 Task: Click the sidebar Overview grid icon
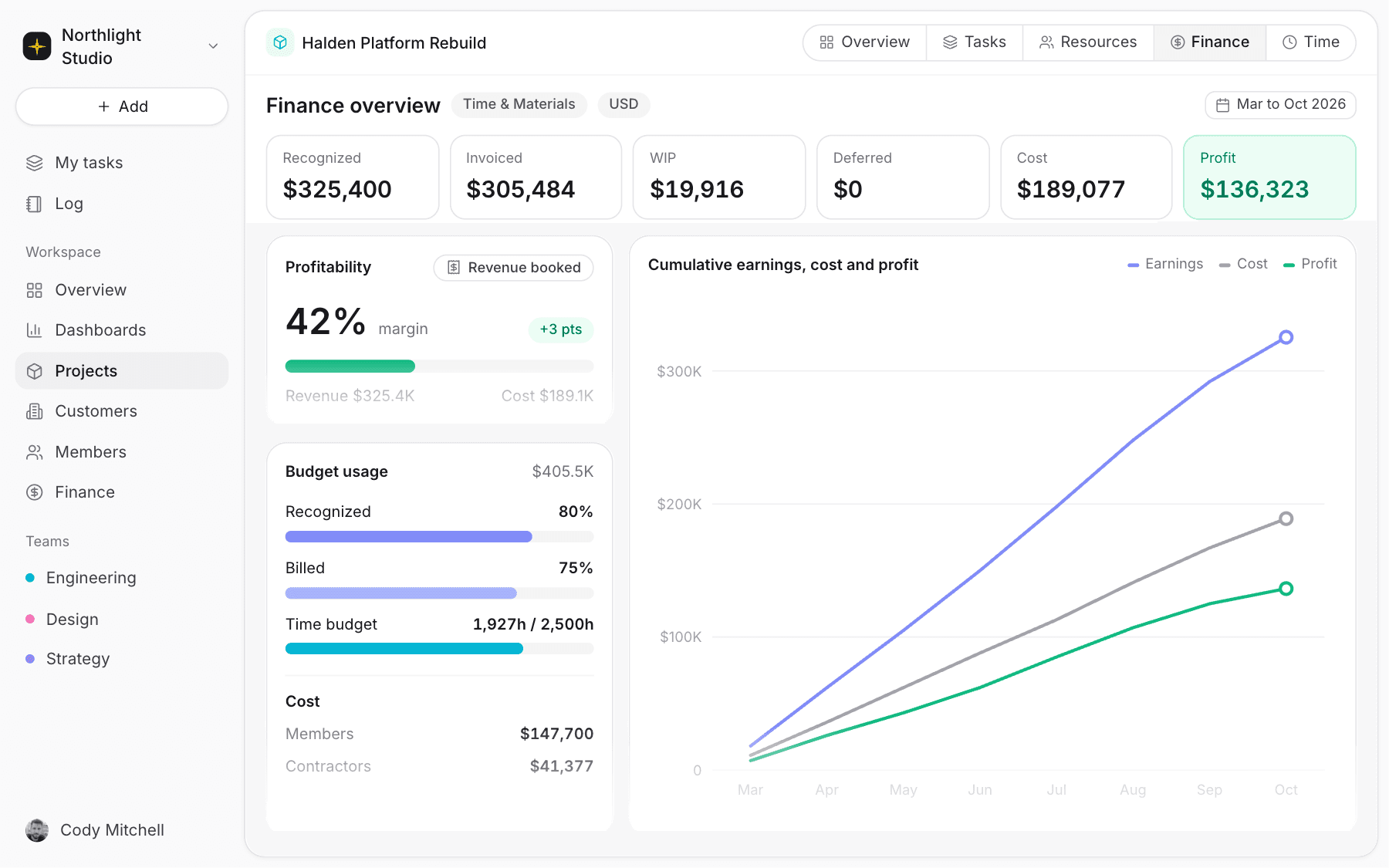[x=35, y=290]
